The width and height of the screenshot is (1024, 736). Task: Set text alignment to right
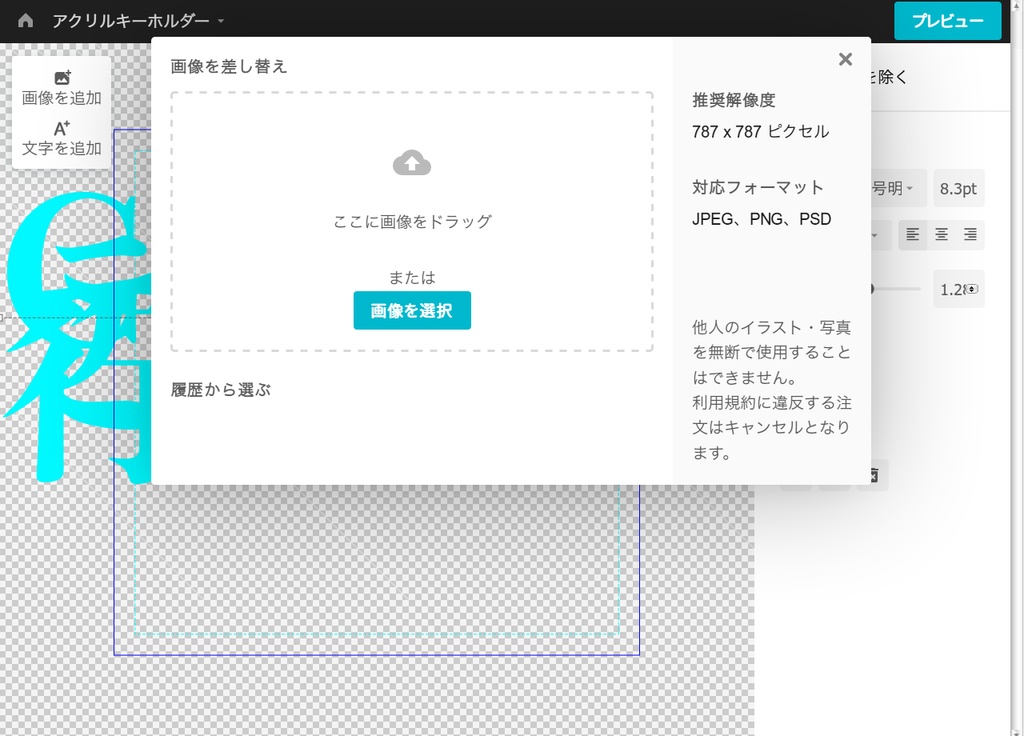pos(969,234)
